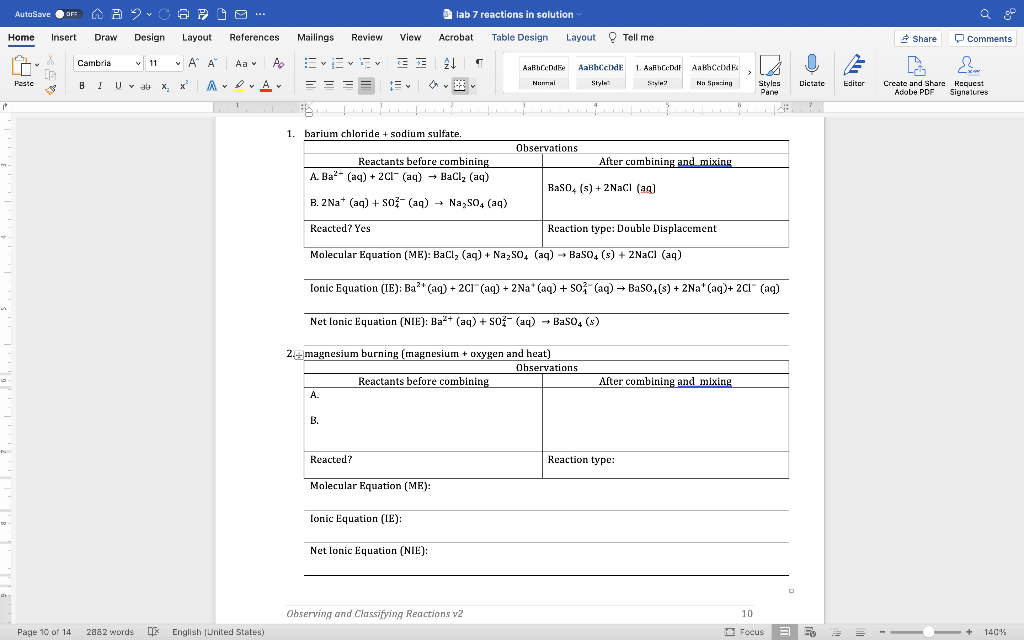1024x640 pixels.
Task: Apply yellow text highlight color
Action: click(x=239, y=86)
